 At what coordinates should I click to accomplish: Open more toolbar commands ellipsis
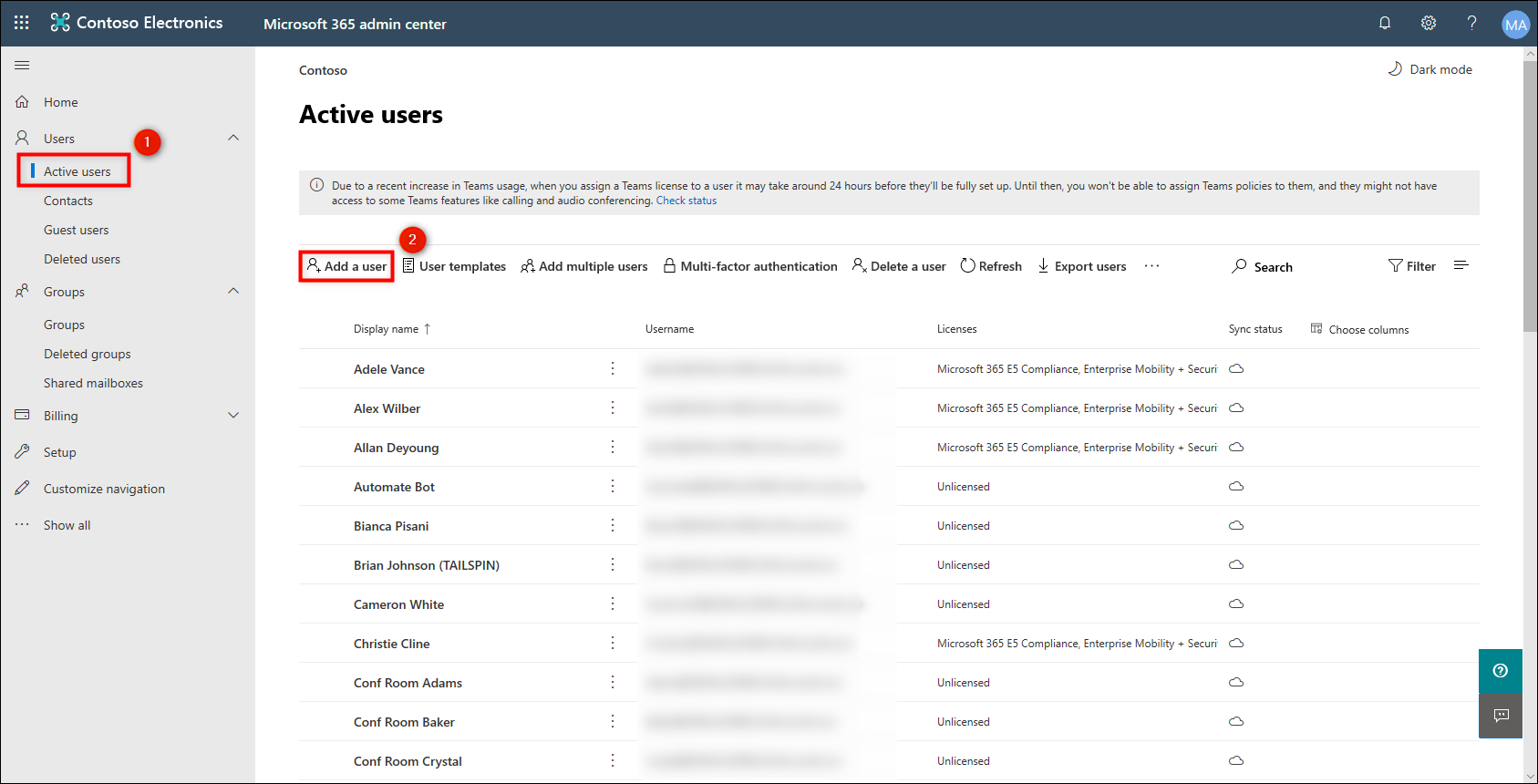coord(1151,266)
